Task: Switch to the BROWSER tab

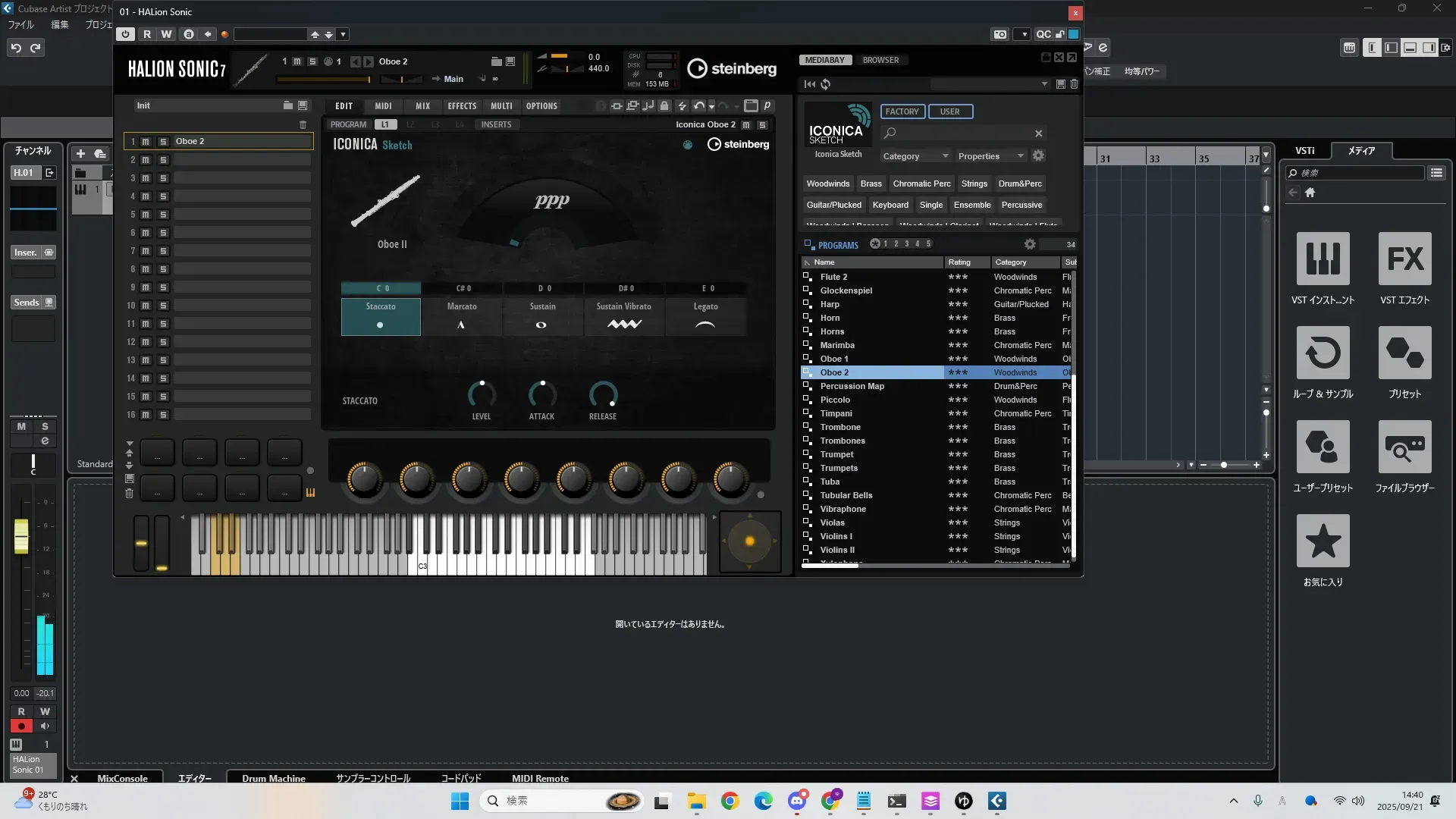Action: (880, 60)
